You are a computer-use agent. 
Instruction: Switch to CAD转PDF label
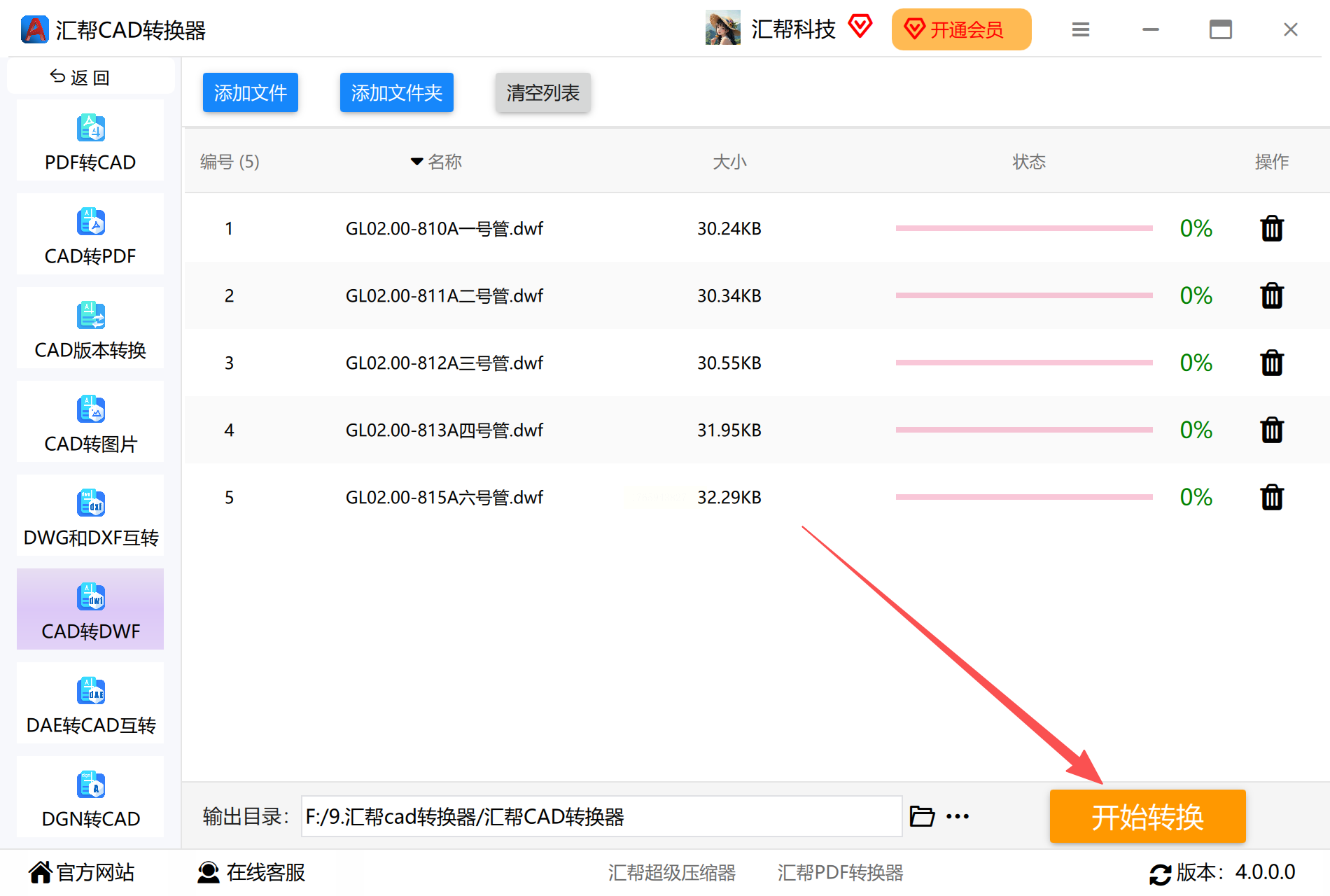point(90,256)
